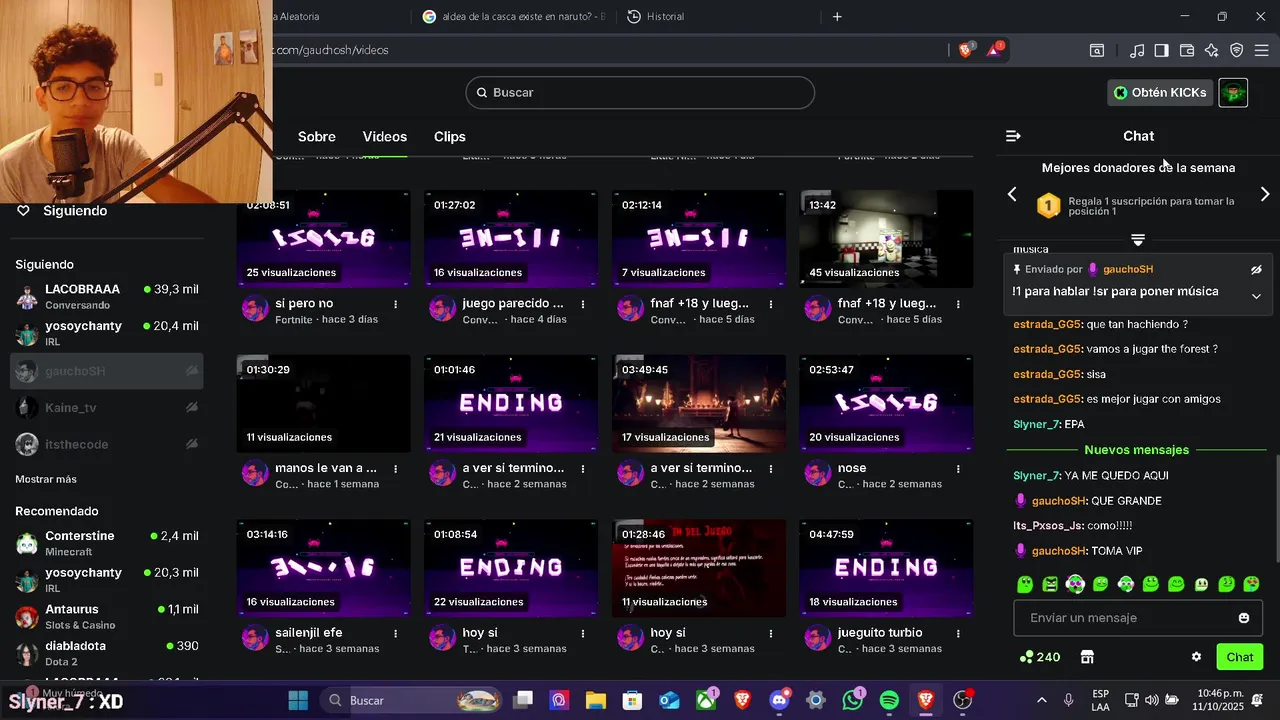Open estrada_GG5 username in 'sisa' message
The image size is (1280, 720).
(1047, 374)
